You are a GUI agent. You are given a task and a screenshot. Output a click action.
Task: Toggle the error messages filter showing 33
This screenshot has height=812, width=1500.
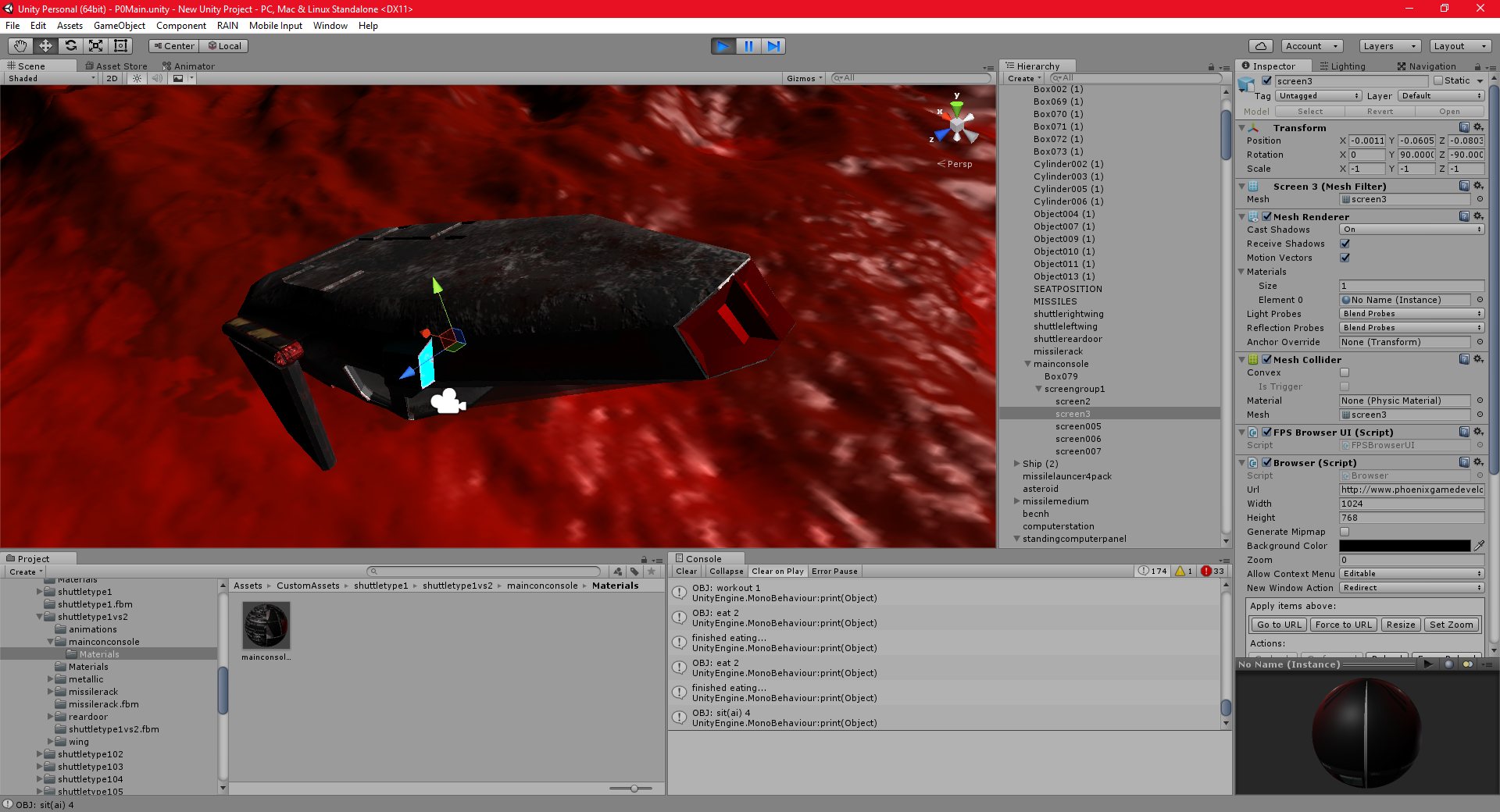[x=1212, y=571]
